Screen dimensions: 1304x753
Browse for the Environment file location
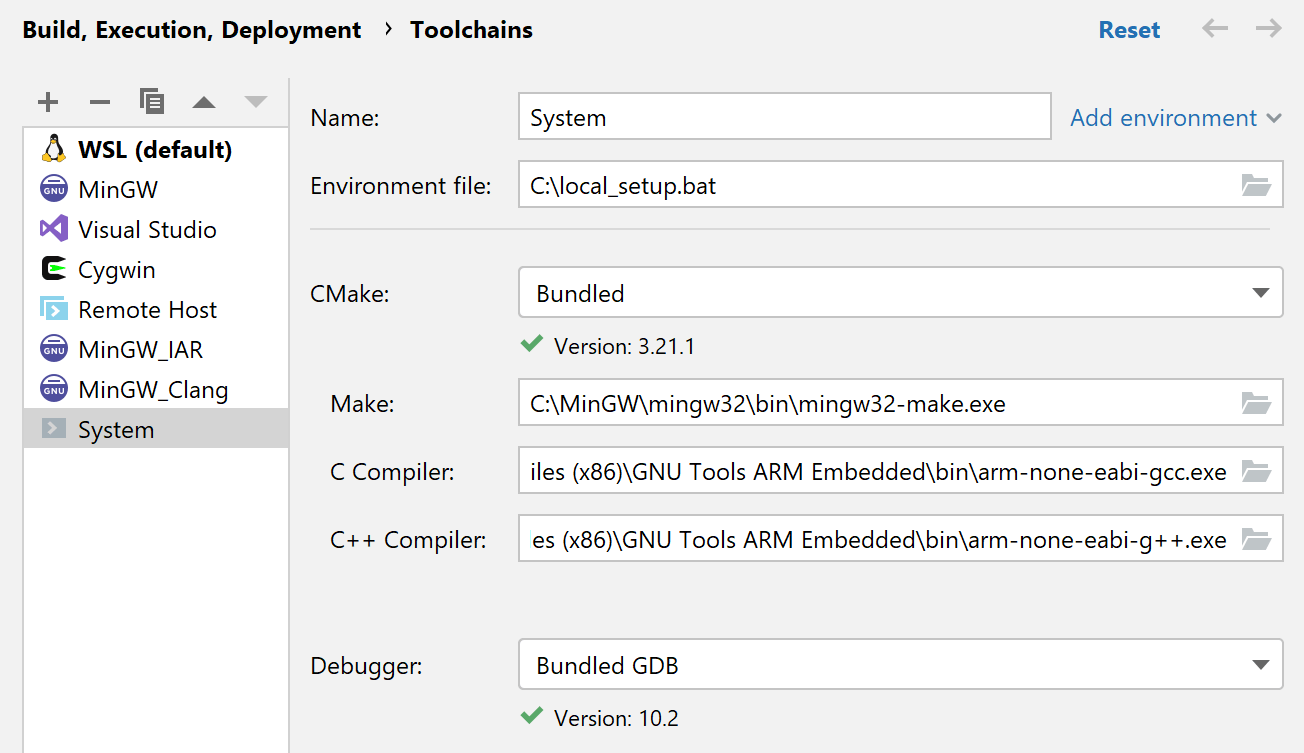click(1259, 184)
